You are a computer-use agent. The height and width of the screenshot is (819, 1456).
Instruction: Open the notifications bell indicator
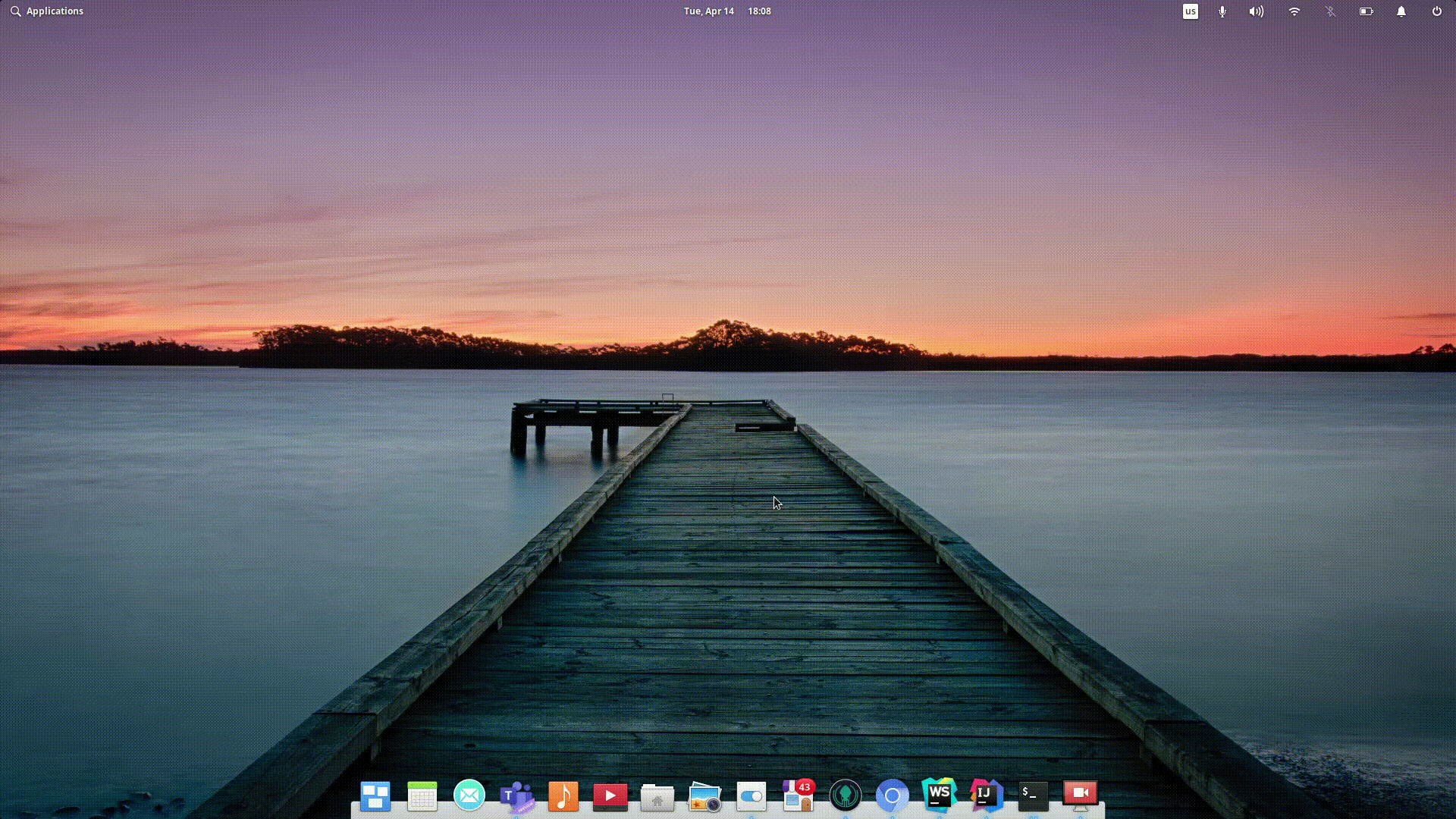pyautogui.click(x=1401, y=11)
